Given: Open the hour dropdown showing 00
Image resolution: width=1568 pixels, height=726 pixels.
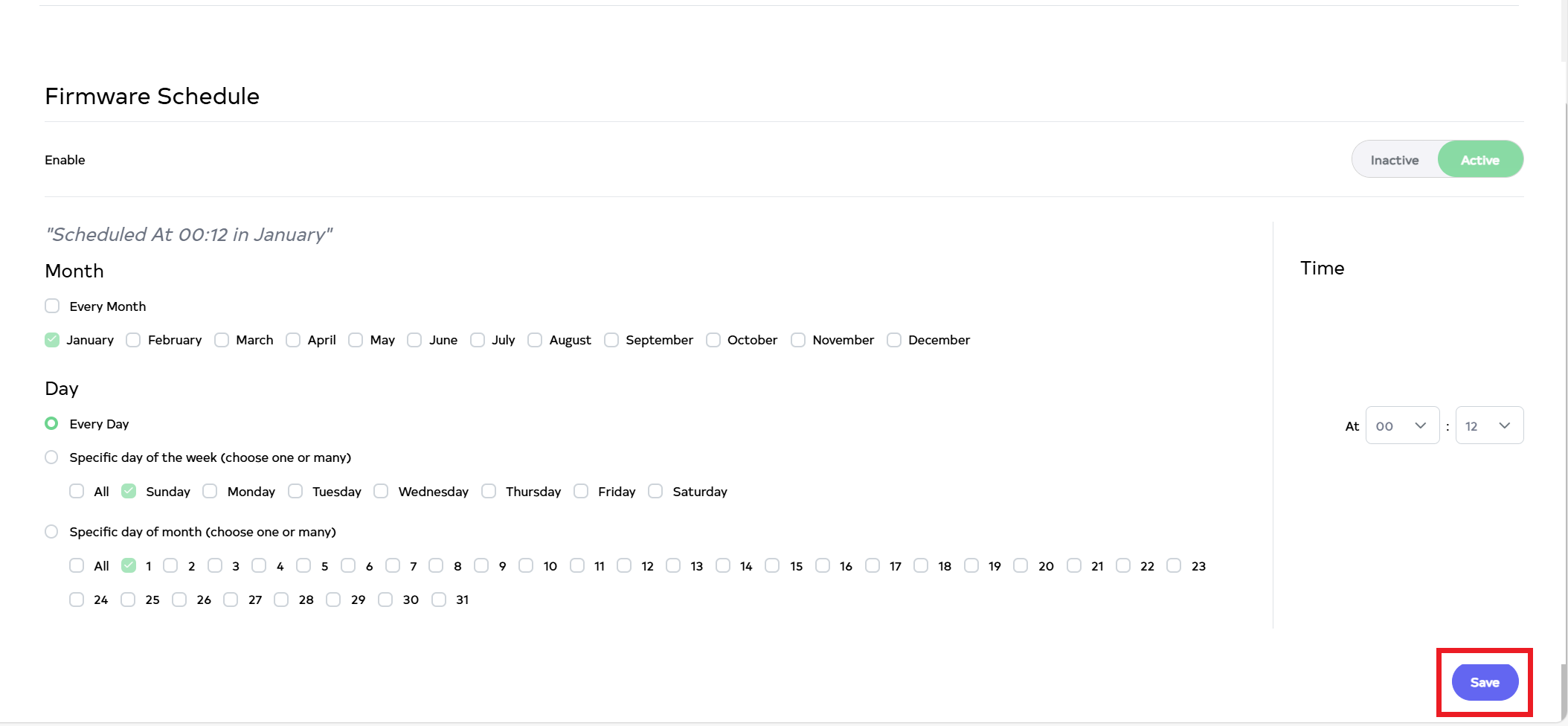Looking at the screenshot, I should (1402, 425).
